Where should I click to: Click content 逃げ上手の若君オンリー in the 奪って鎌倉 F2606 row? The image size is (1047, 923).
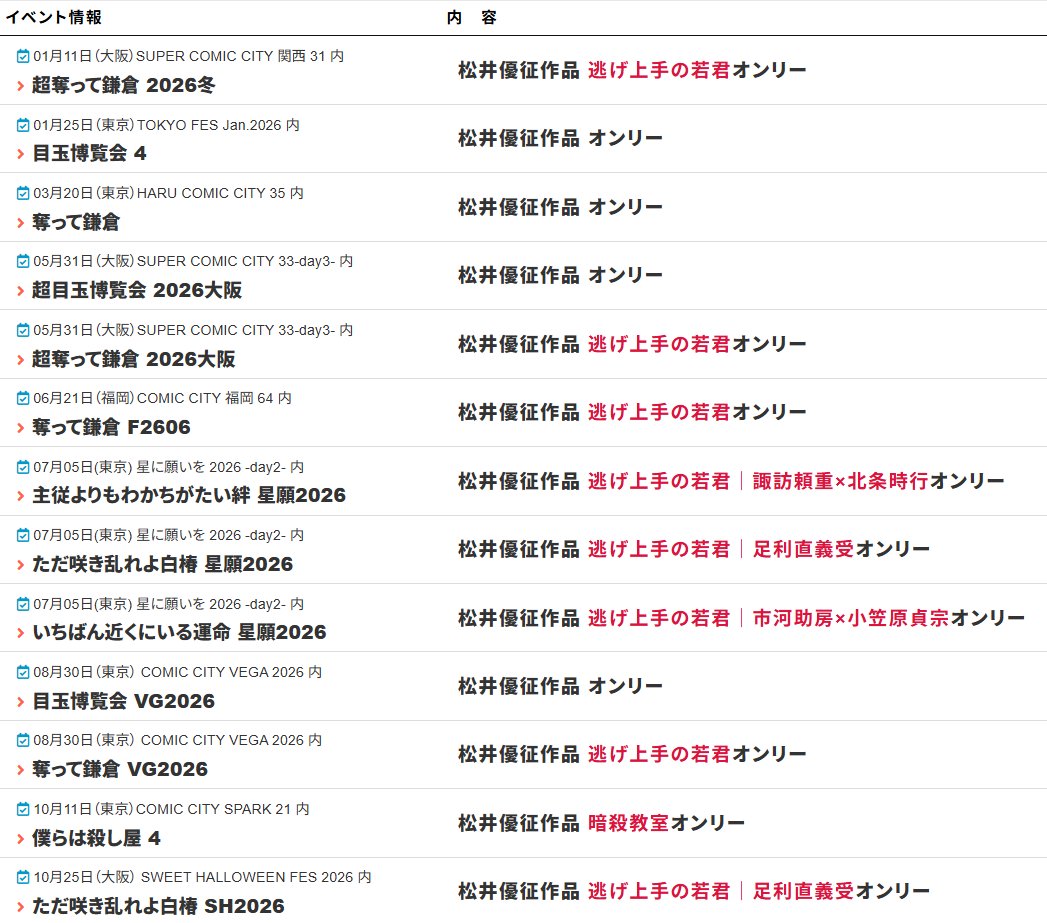click(x=697, y=412)
